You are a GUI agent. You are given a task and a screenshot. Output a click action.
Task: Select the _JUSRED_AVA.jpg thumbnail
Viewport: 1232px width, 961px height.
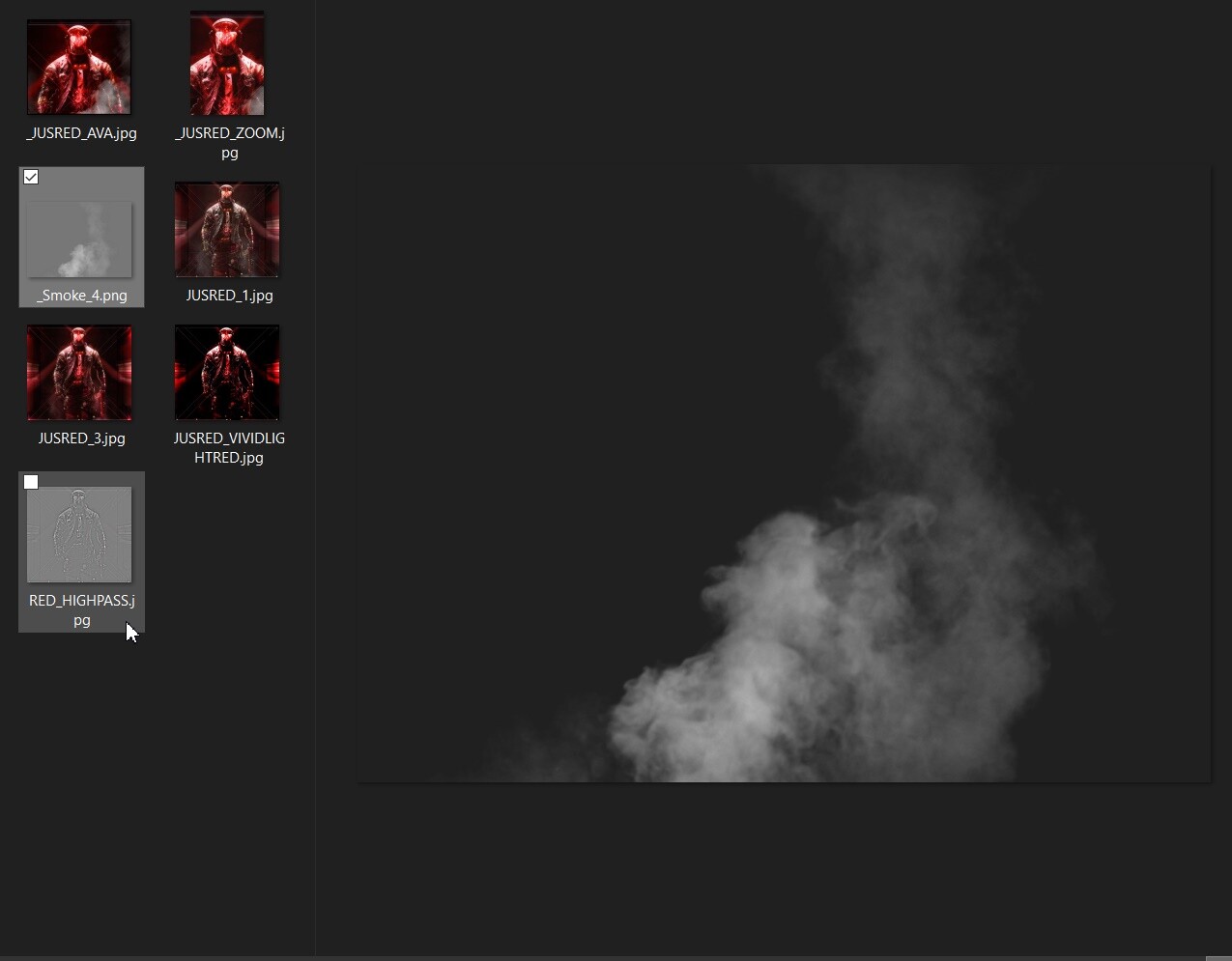coord(79,68)
